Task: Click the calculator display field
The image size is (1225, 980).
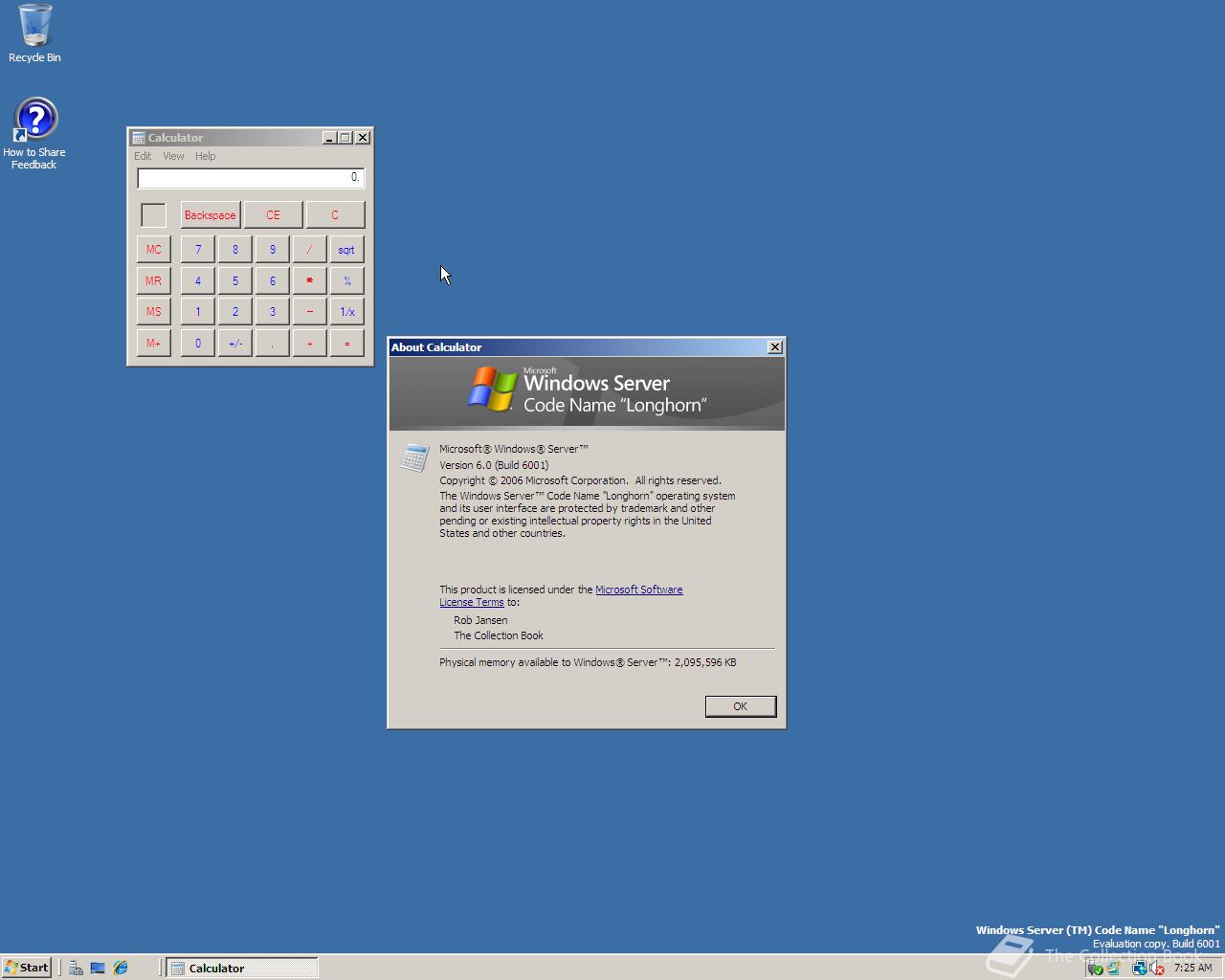Action: pos(251,178)
